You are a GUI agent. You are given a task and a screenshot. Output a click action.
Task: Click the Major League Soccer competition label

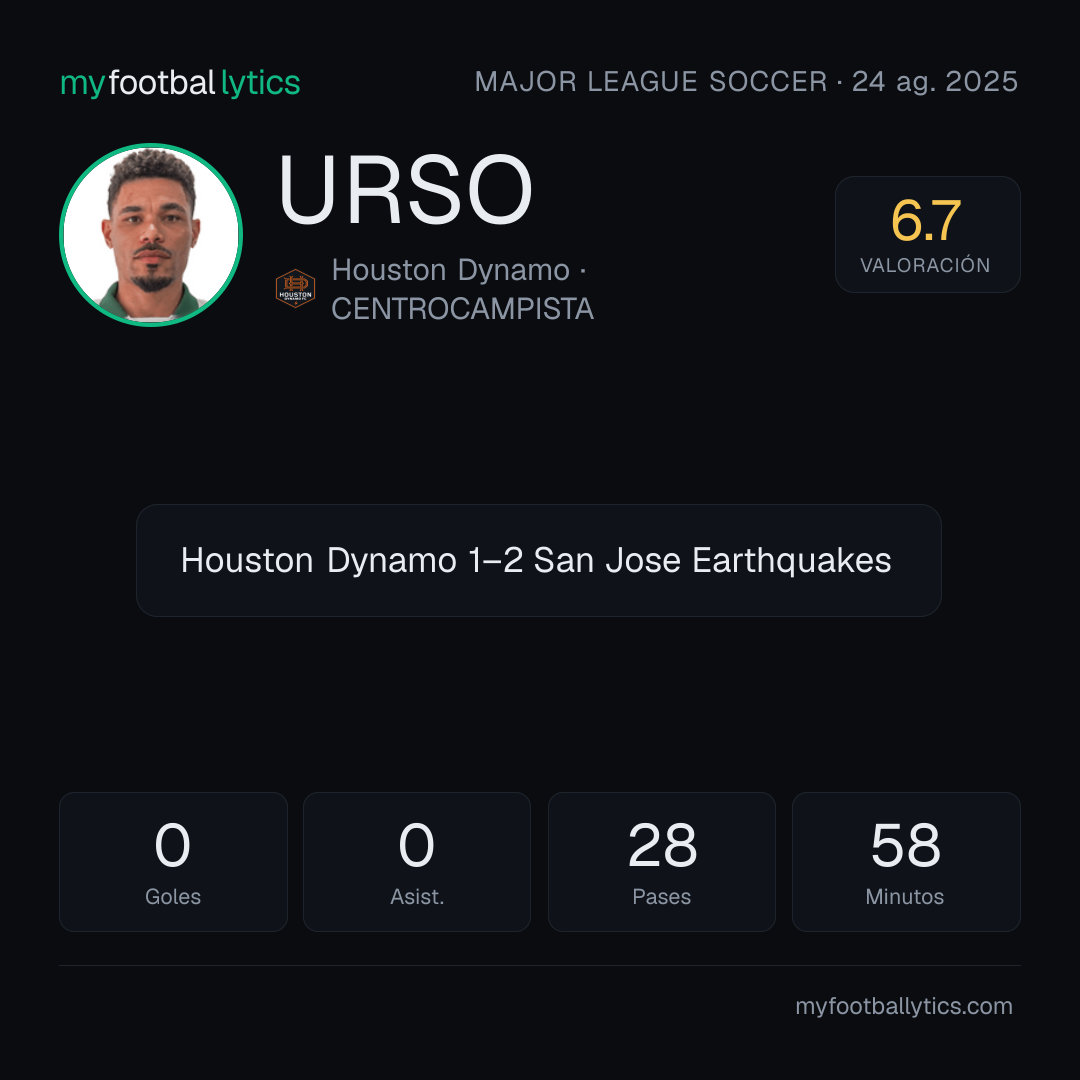[x=651, y=82]
